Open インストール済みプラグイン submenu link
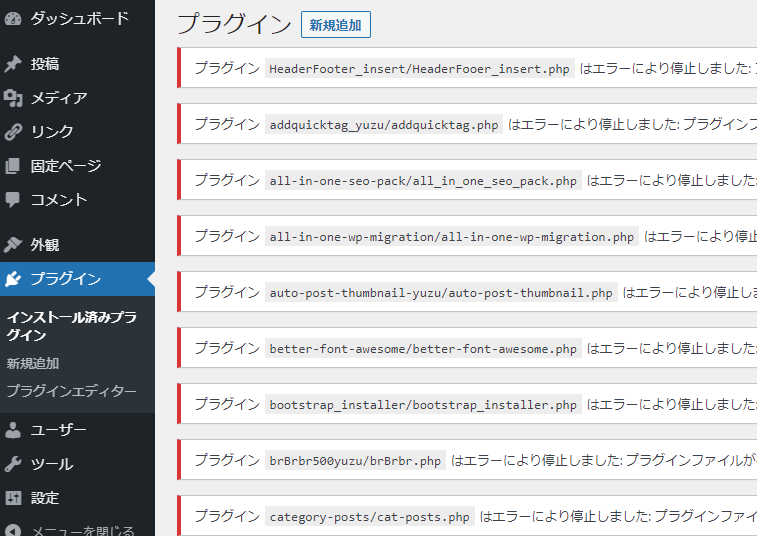The height and width of the screenshot is (536, 757). click(x=72, y=326)
